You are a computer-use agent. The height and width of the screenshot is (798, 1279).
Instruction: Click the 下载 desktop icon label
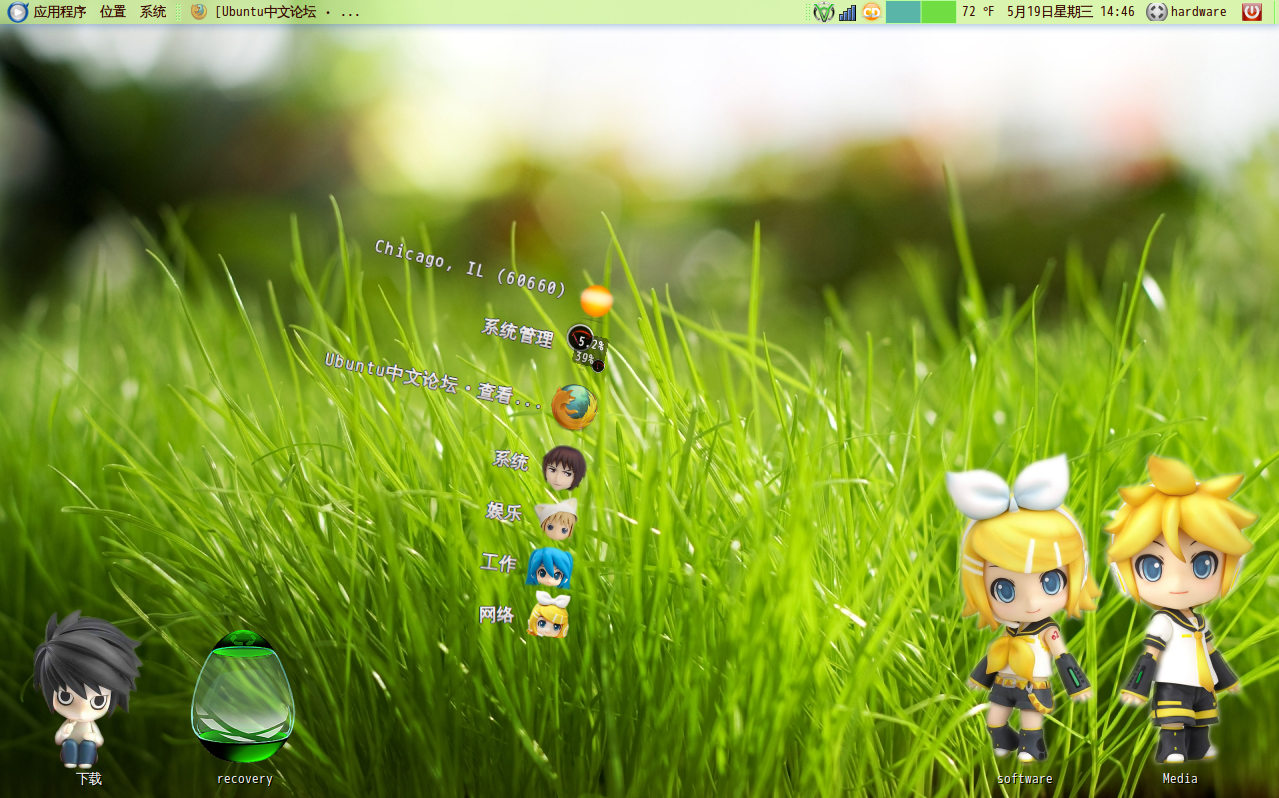(89, 779)
